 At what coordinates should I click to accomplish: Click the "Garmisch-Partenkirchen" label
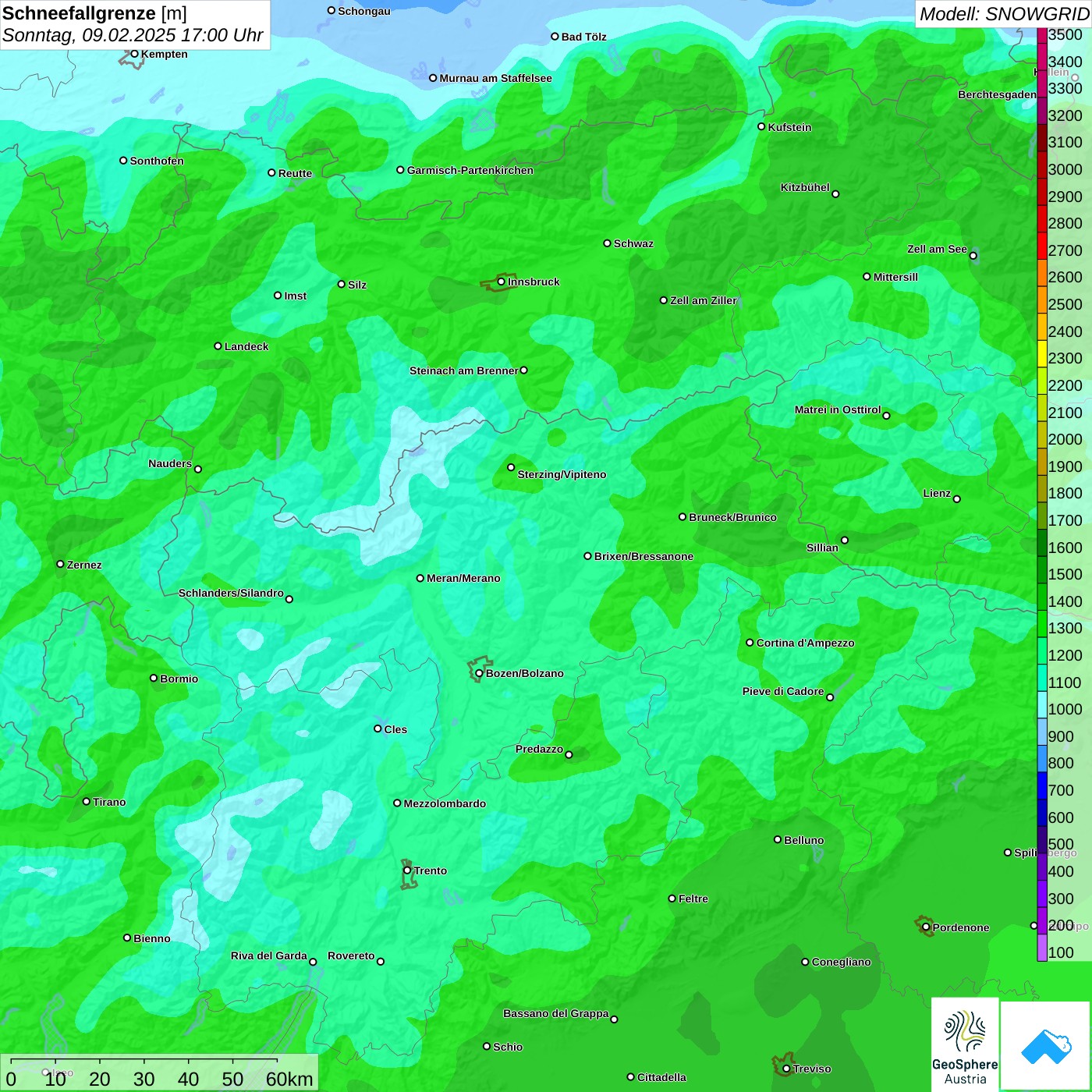point(470,170)
